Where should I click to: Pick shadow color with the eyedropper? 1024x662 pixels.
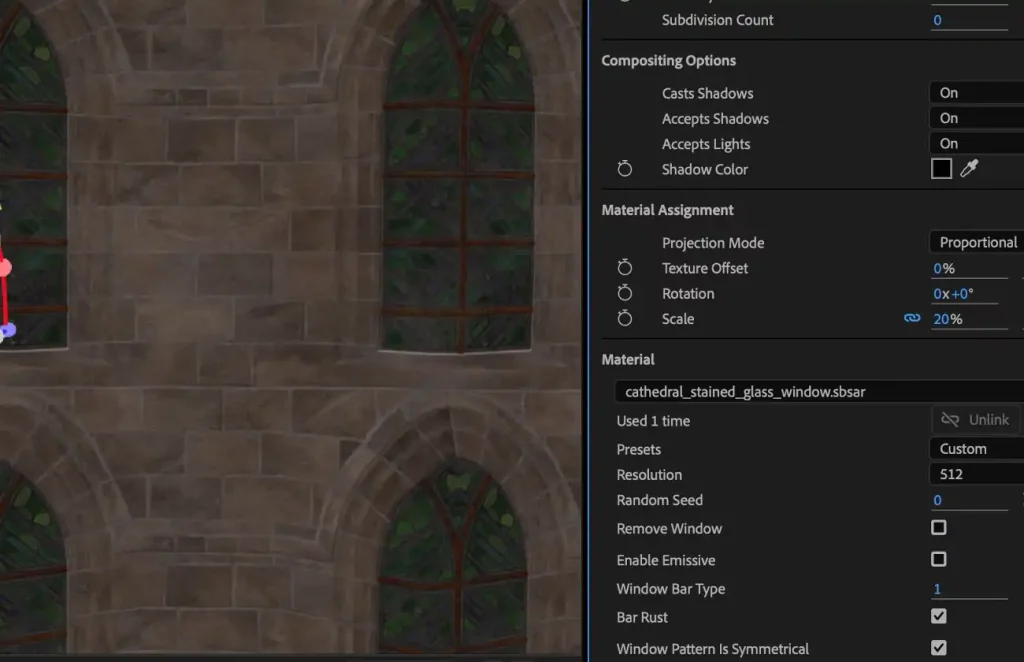(x=968, y=169)
